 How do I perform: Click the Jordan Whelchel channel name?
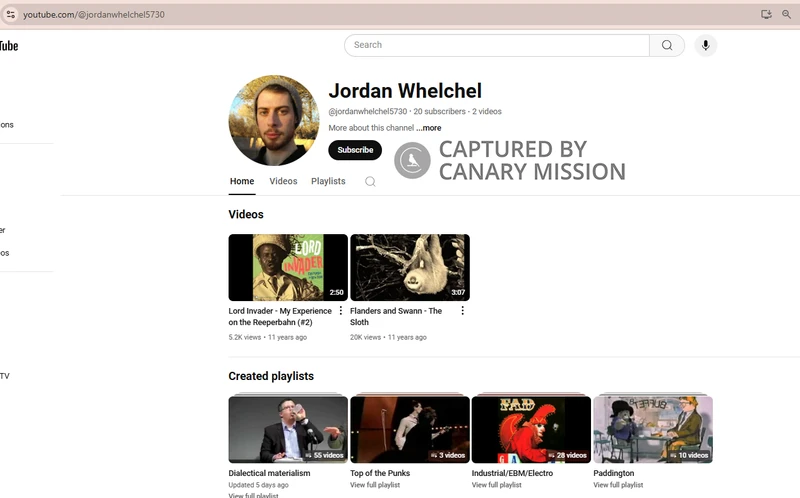[405, 91]
